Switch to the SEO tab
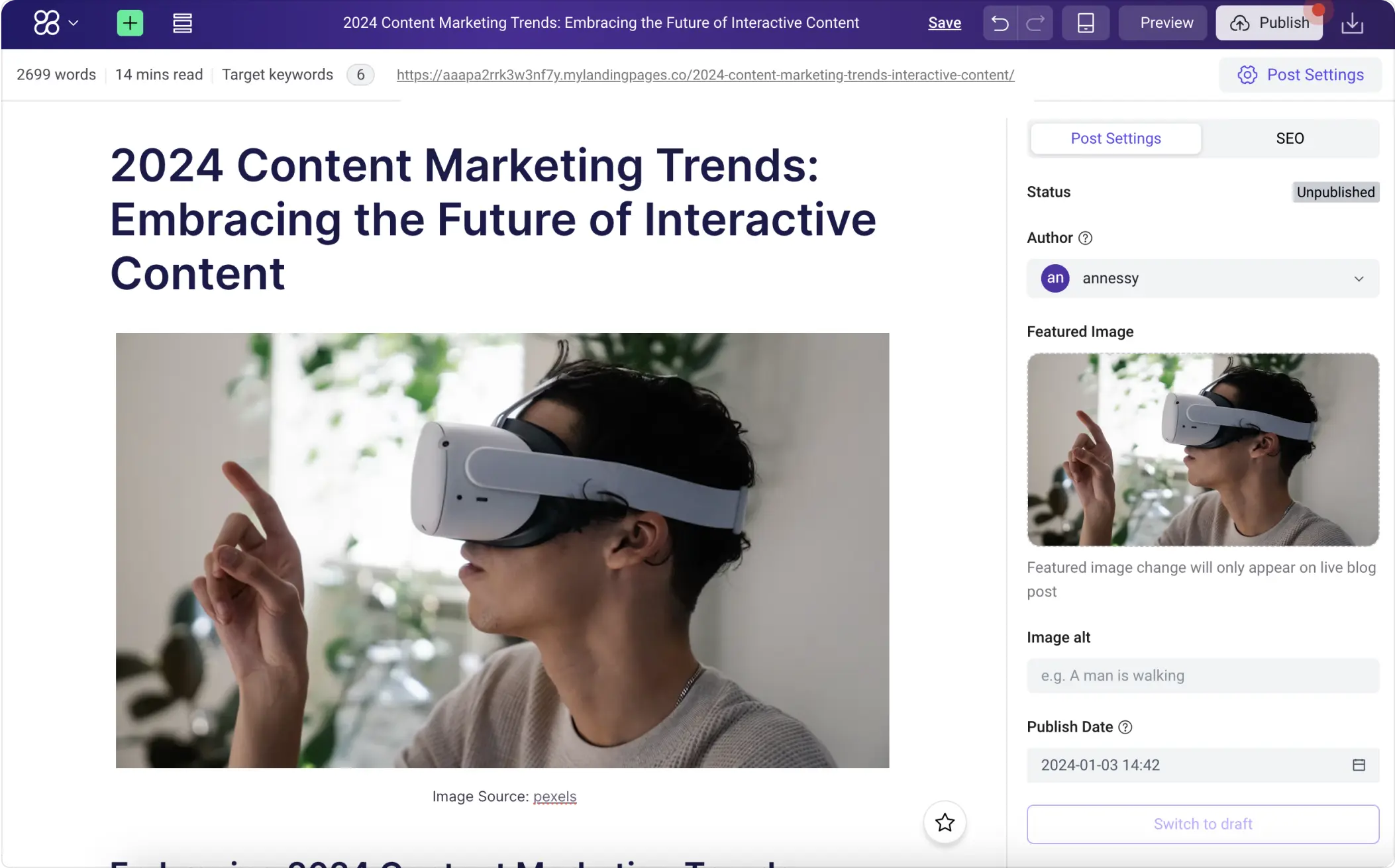 pos(1290,138)
